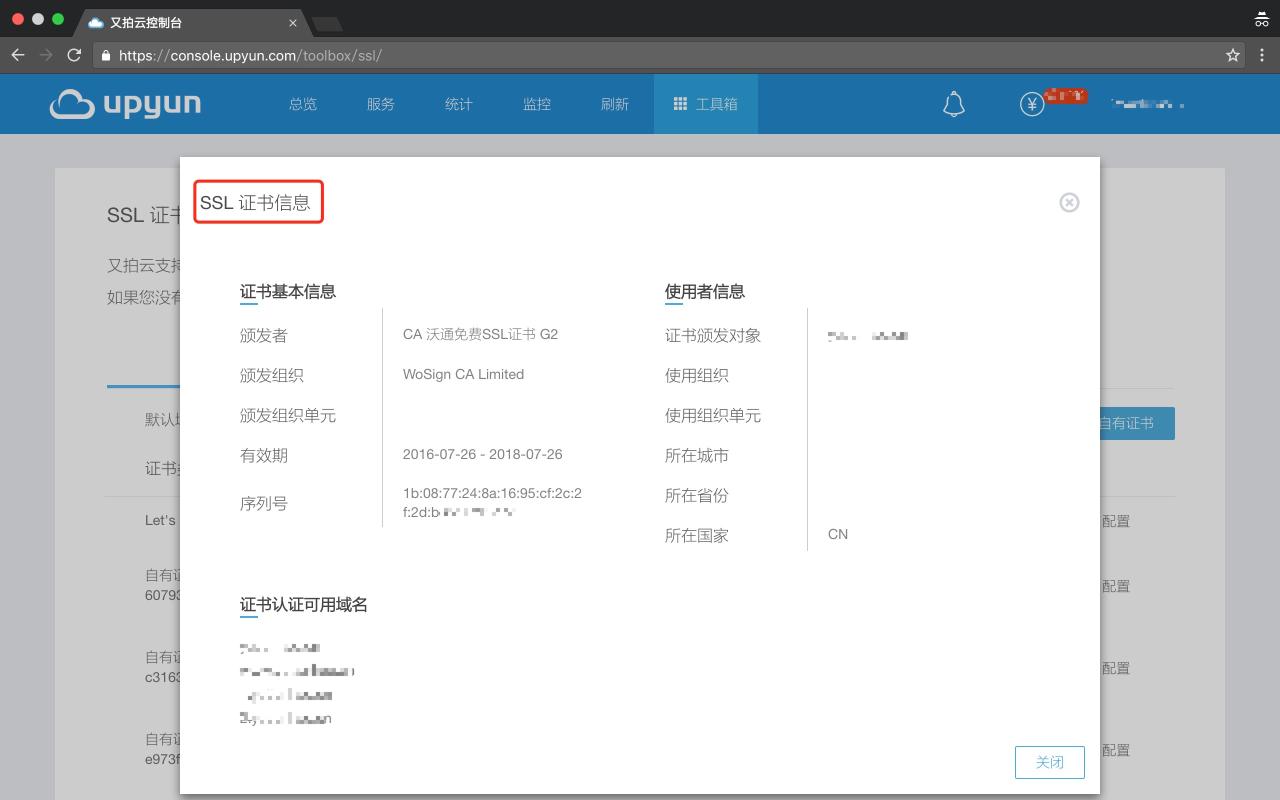Open the account balance yen icon
The image size is (1280, 800).
pyautogui.click(x=1032, y=104)
